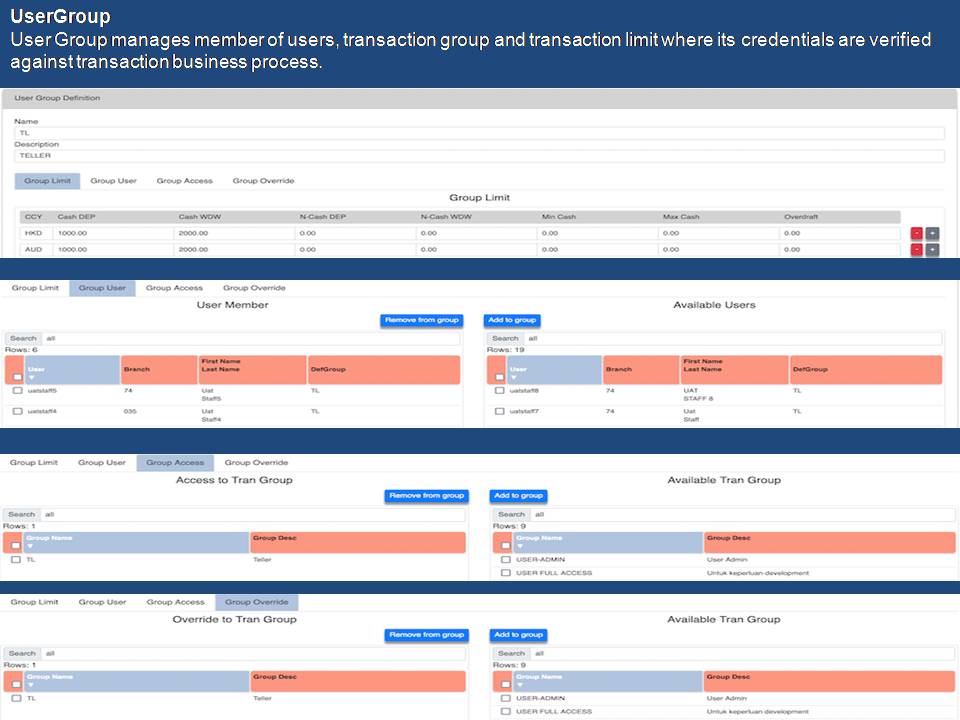This screenshot has height=720, width=960.
Task: Click Add to group beside Available Users
Action: click(512, 320)
